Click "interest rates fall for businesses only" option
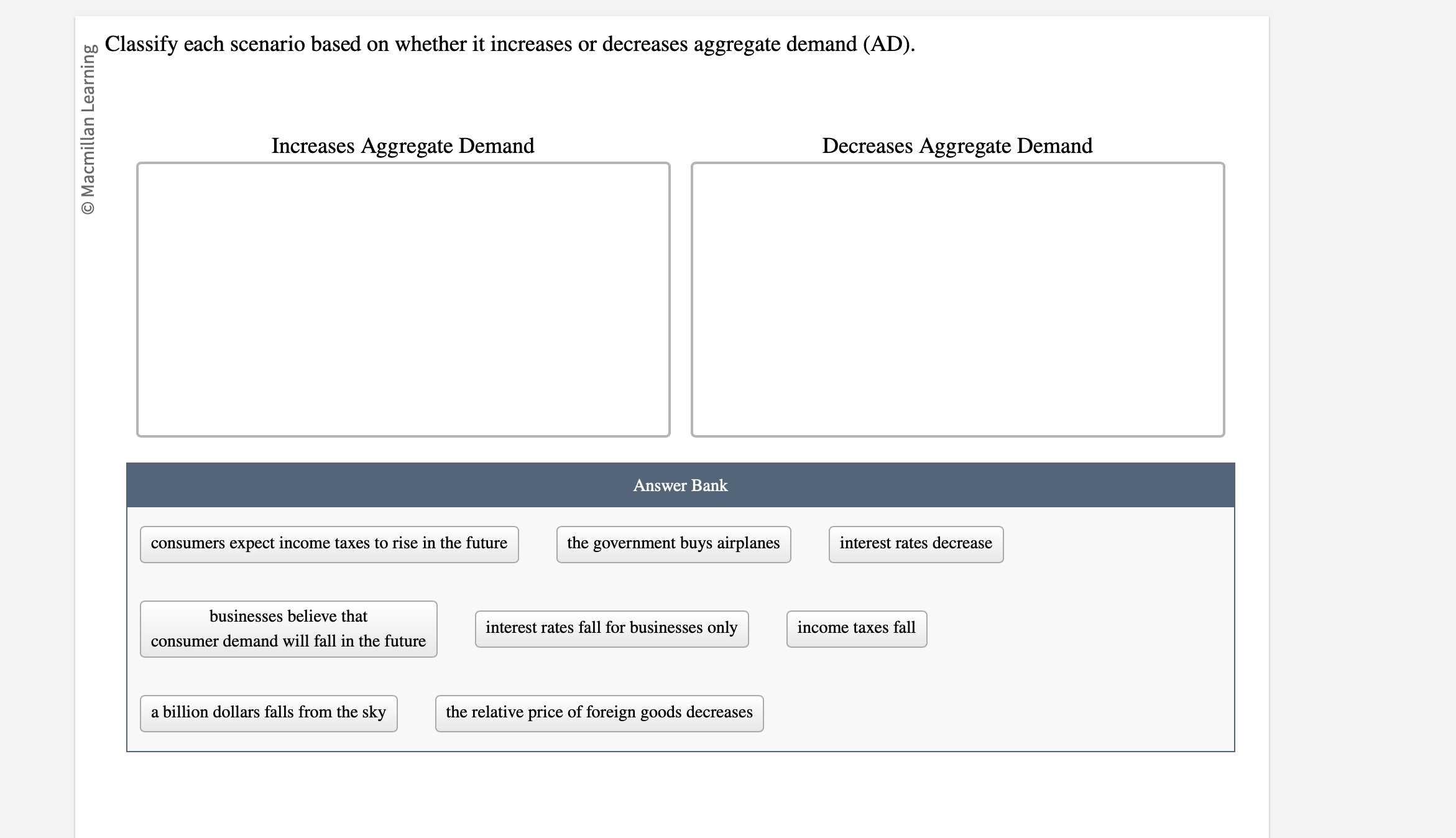Viewport: 1456px width, 838px height. pos(611,628)
